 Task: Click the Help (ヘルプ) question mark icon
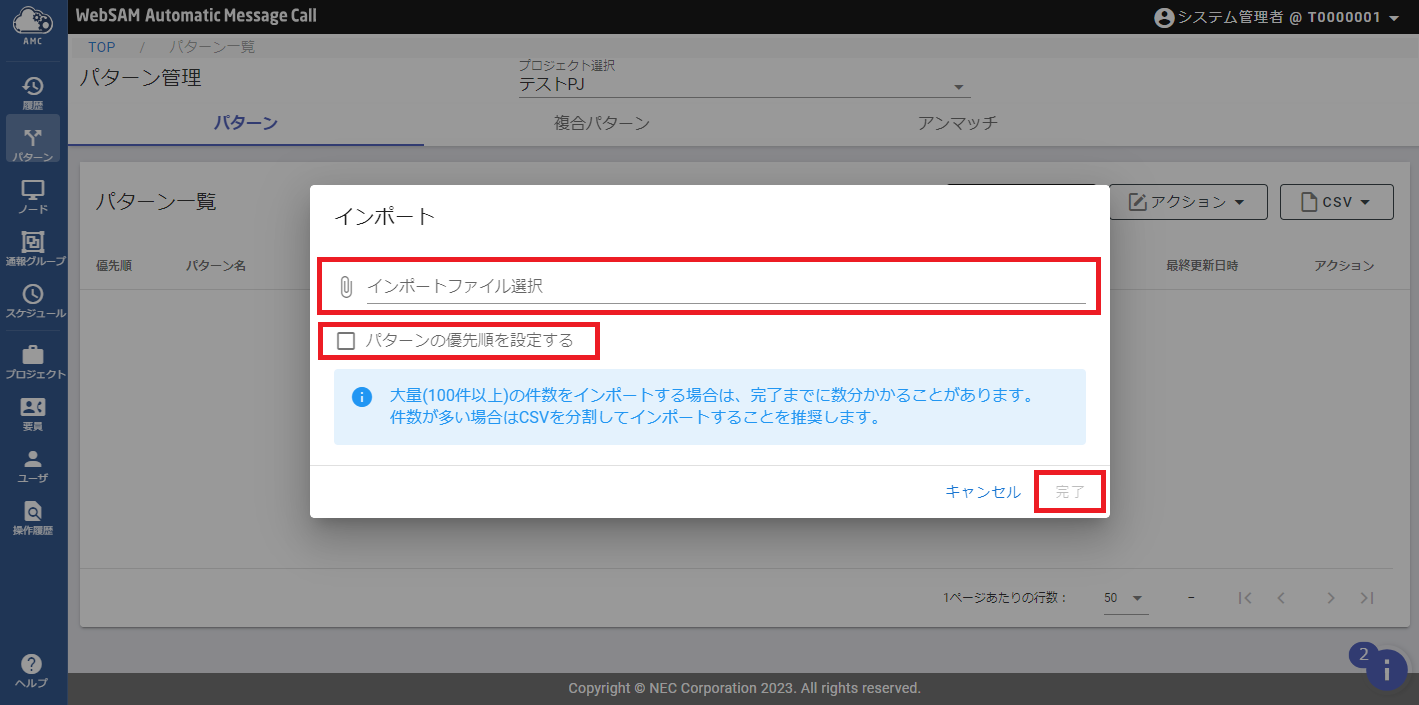32,670
